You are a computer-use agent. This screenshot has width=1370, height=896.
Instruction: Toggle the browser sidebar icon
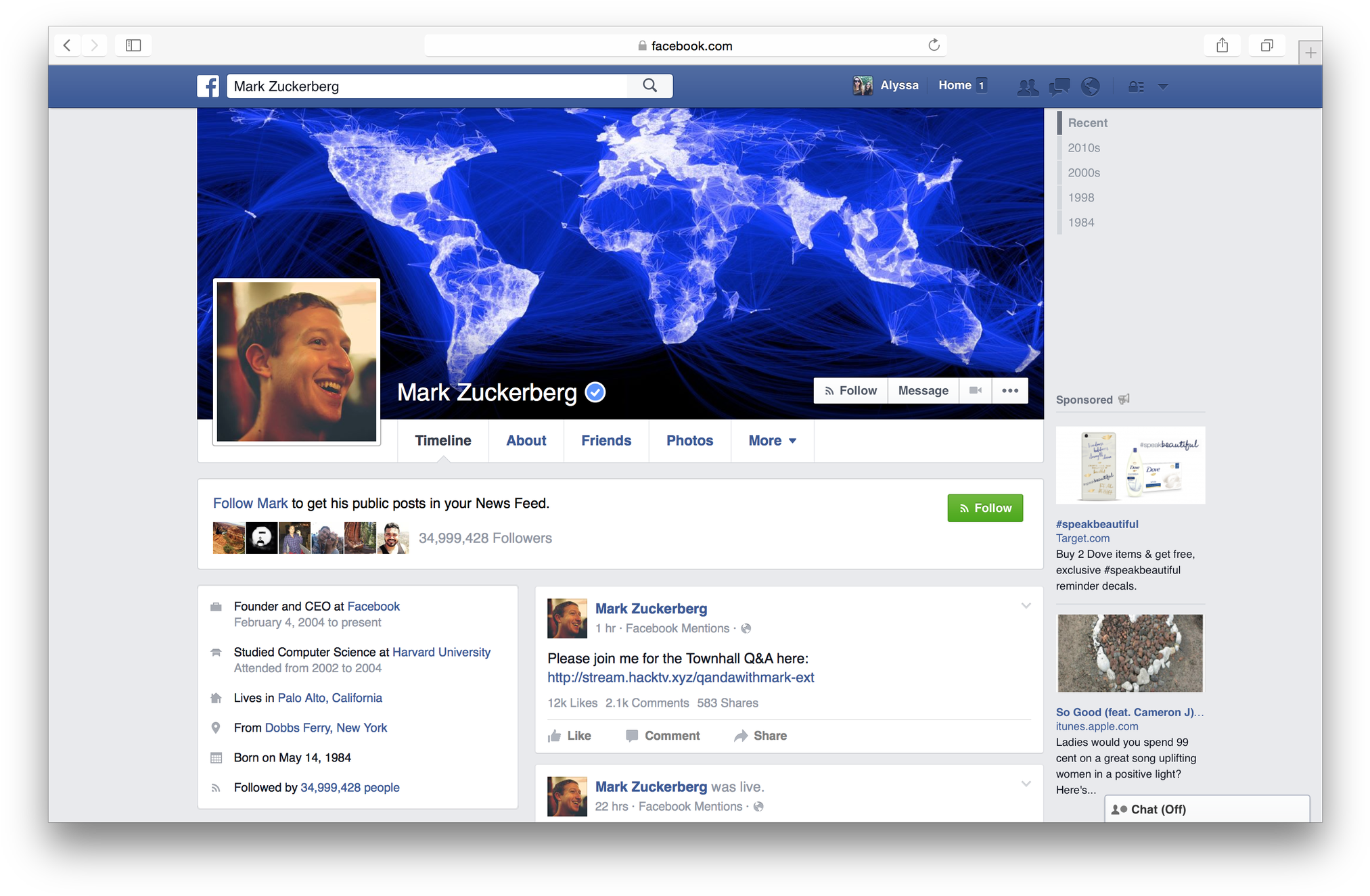point(133,45)
